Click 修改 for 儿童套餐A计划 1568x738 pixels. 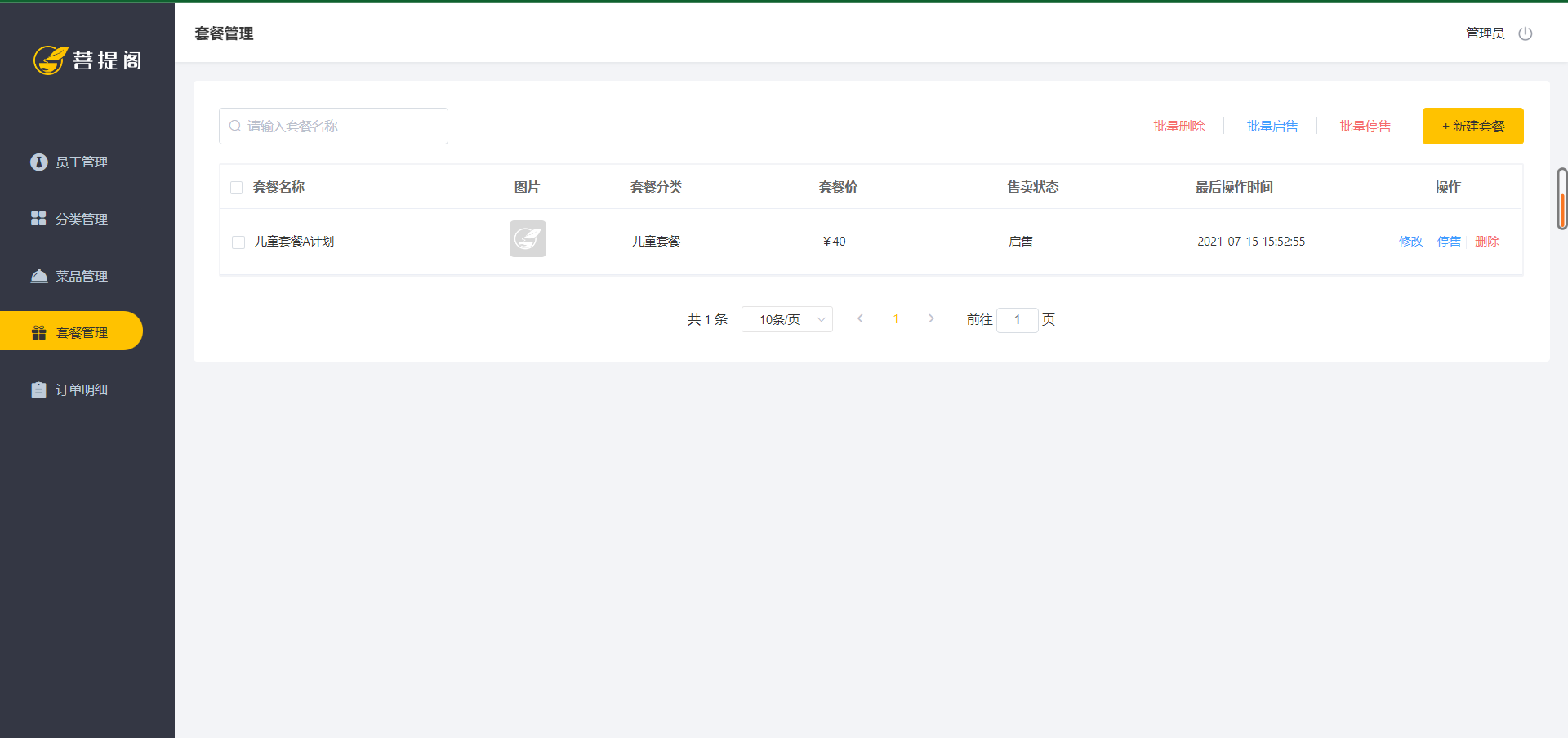(1410, 241)
